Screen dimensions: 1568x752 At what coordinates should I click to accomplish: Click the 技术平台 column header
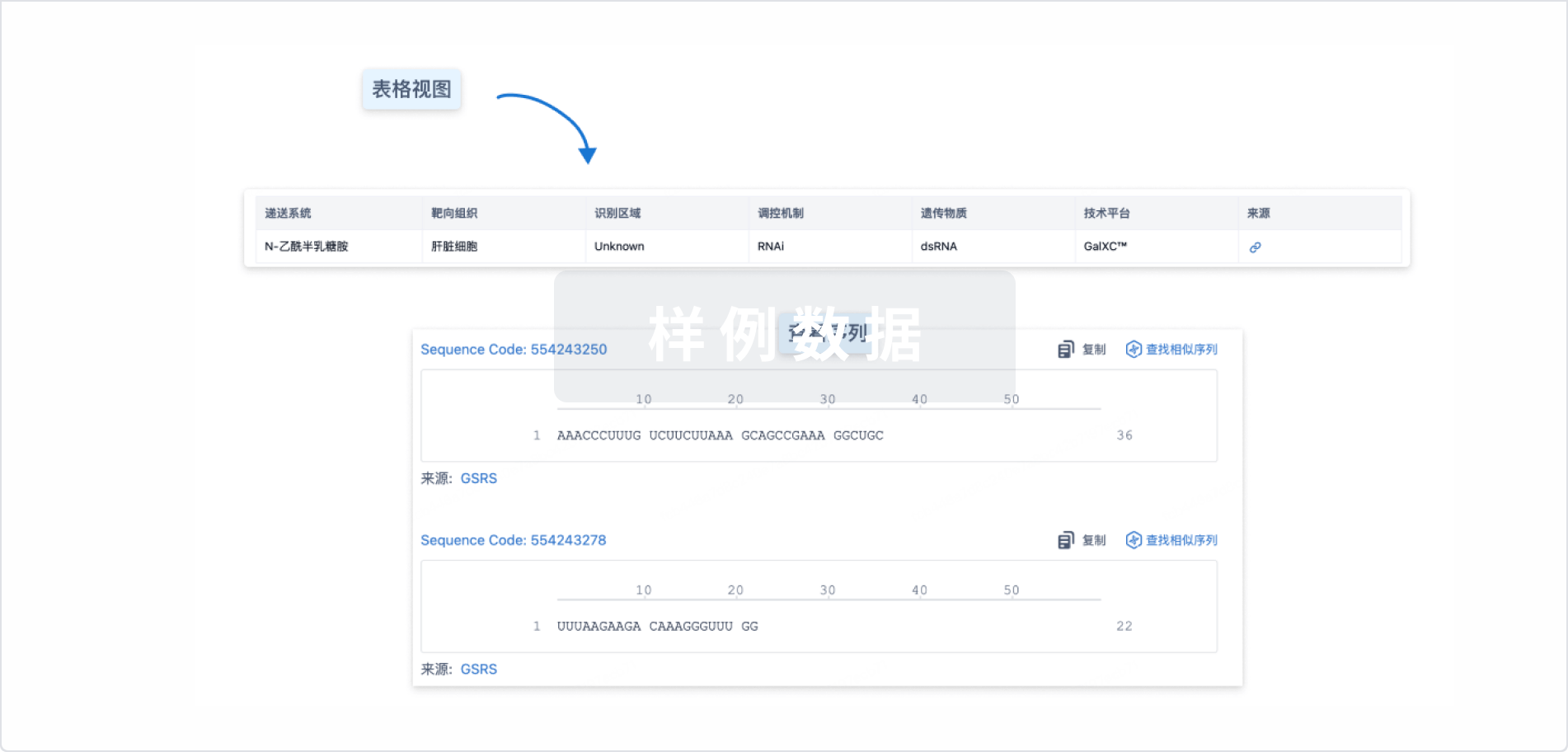(x=1106, y=214)
